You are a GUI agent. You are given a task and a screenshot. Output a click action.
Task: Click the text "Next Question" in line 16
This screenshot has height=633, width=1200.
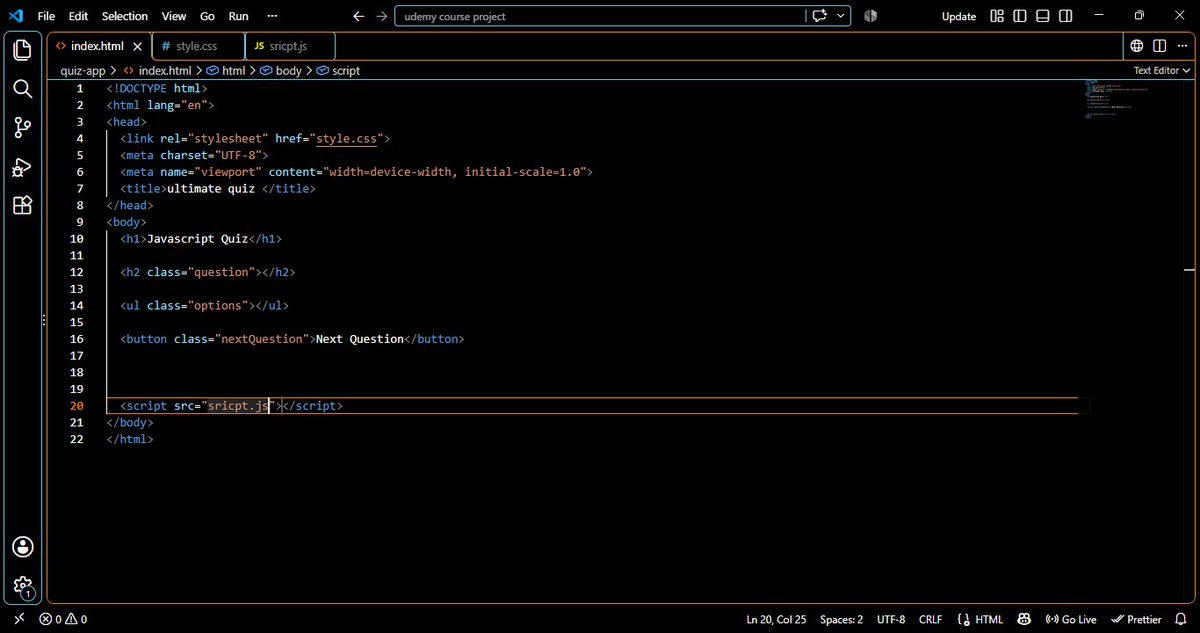pyautogui.click(x=359, y=338)
